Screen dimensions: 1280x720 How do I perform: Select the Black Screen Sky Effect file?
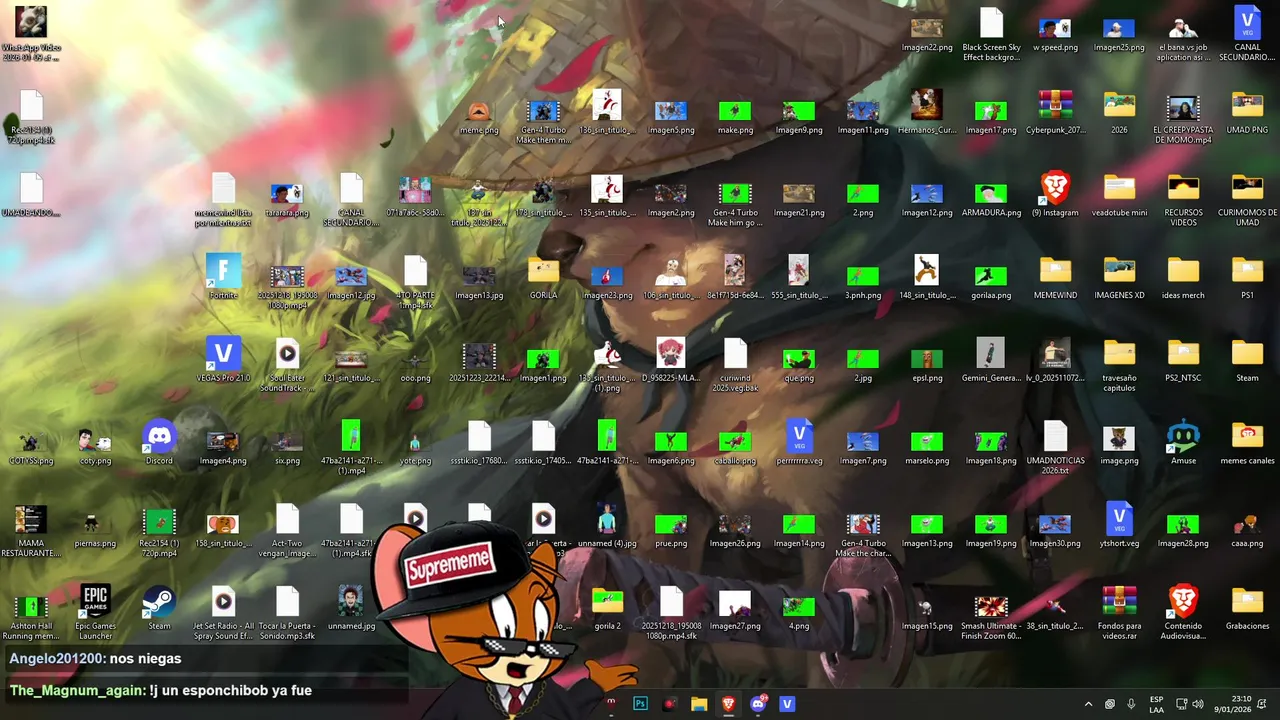[991, 34]
